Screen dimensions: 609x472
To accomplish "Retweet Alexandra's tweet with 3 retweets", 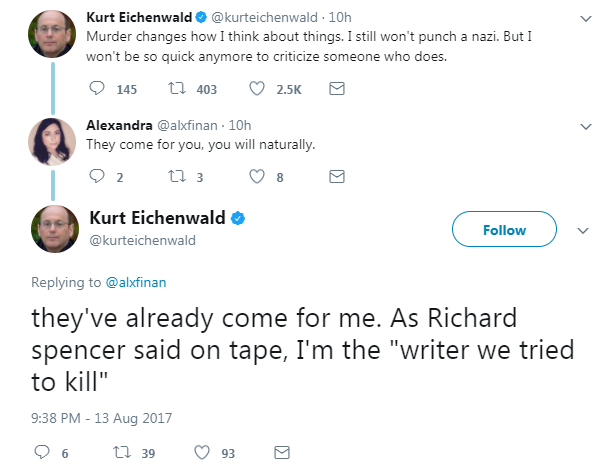I will pyautogui.click(x=177, y=176).
